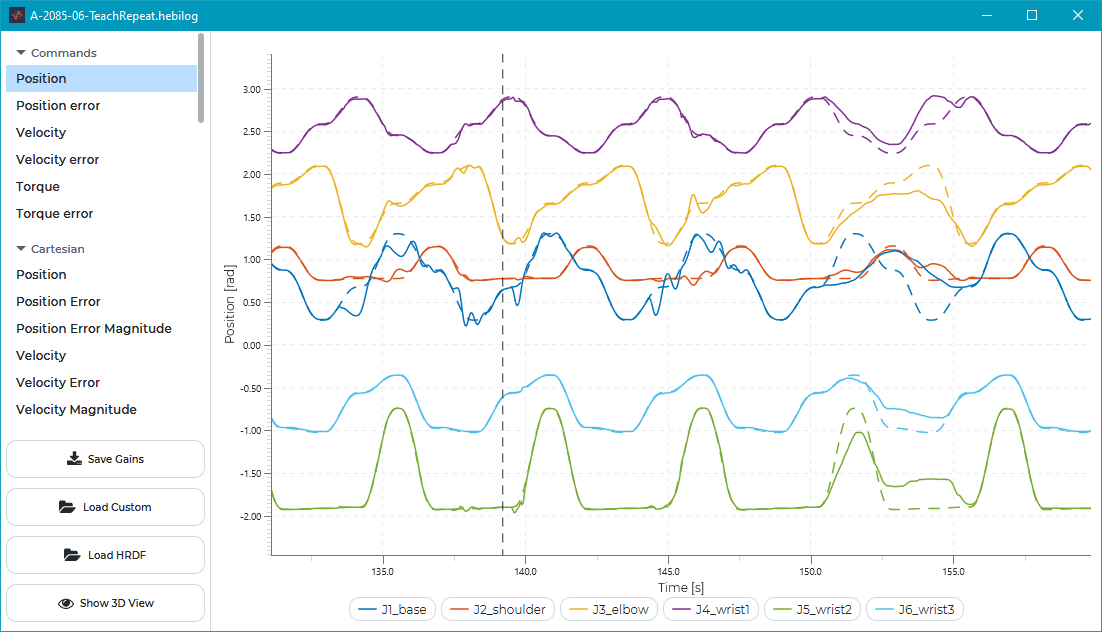Hide the J2_shoulder series
Image resolution: width=1102 pixels, height=632 pixels.
coord(498,609)
